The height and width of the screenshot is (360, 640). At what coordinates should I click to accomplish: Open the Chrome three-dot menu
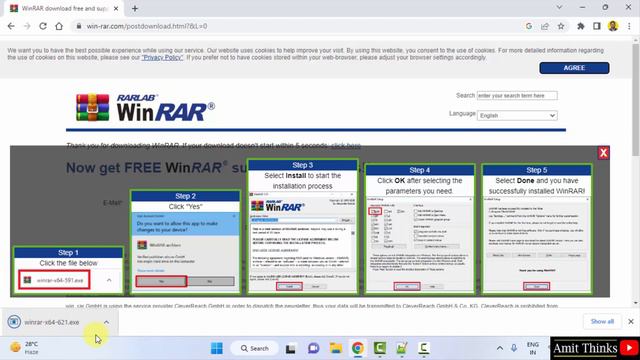pyautogui.click(x=629, y=26)
